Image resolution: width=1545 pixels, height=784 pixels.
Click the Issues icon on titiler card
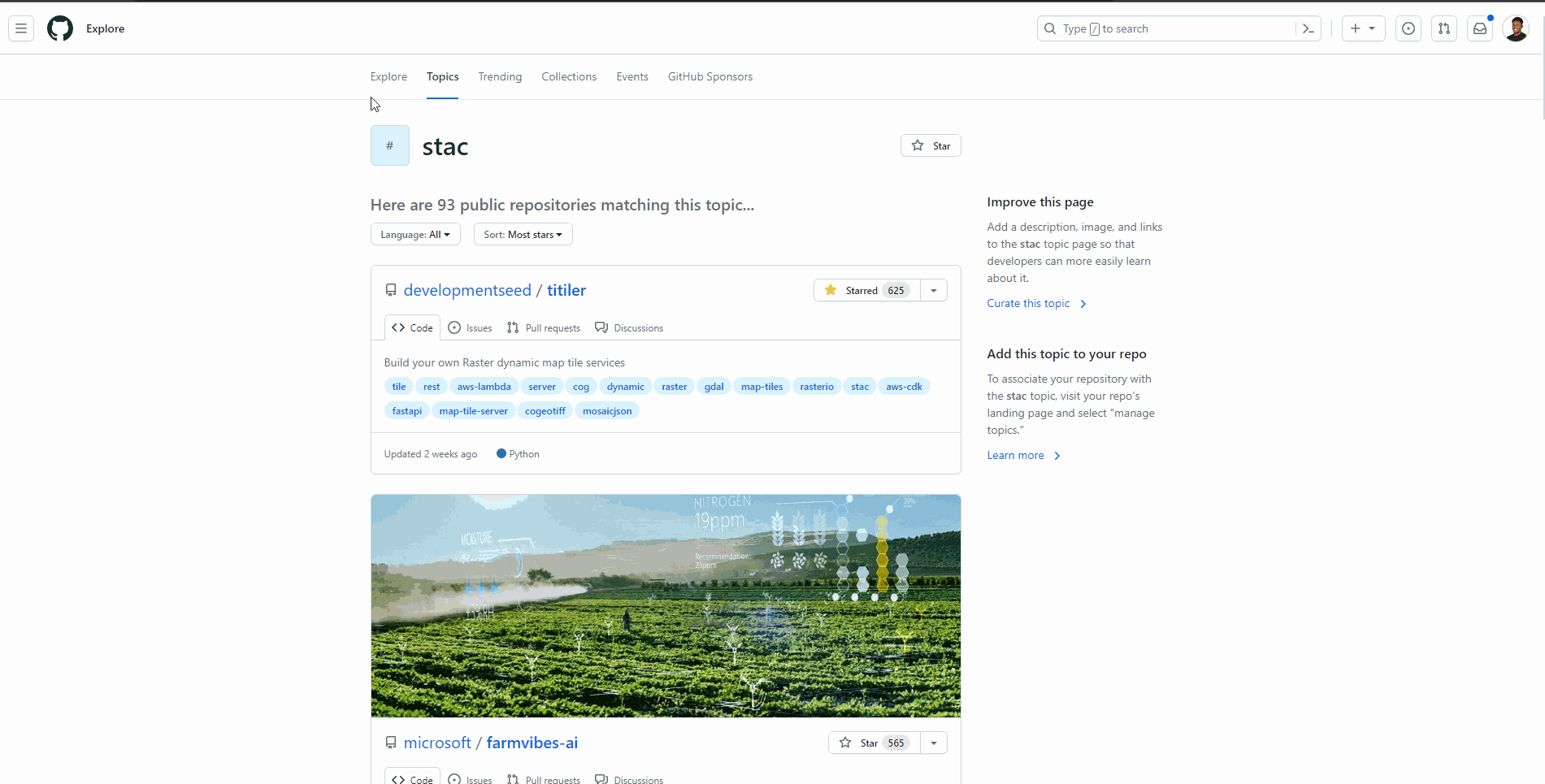tap(470, 327)
